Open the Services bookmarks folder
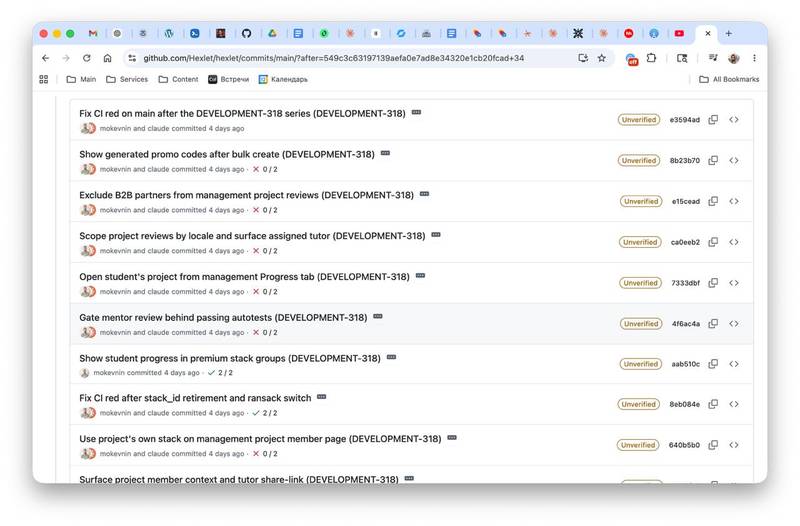Image resolution: width=800 pixels, height=526 pixels. coord(127,79)
